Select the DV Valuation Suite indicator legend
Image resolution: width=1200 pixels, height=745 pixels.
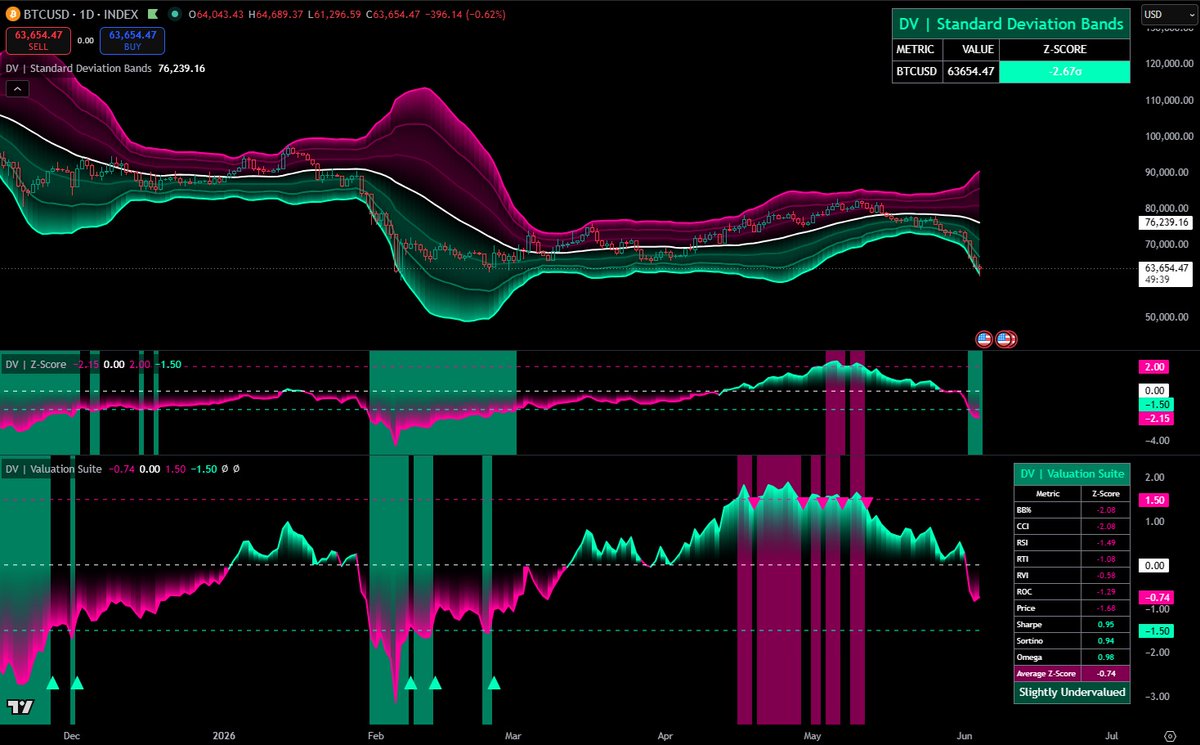click(x=53, y=468)
